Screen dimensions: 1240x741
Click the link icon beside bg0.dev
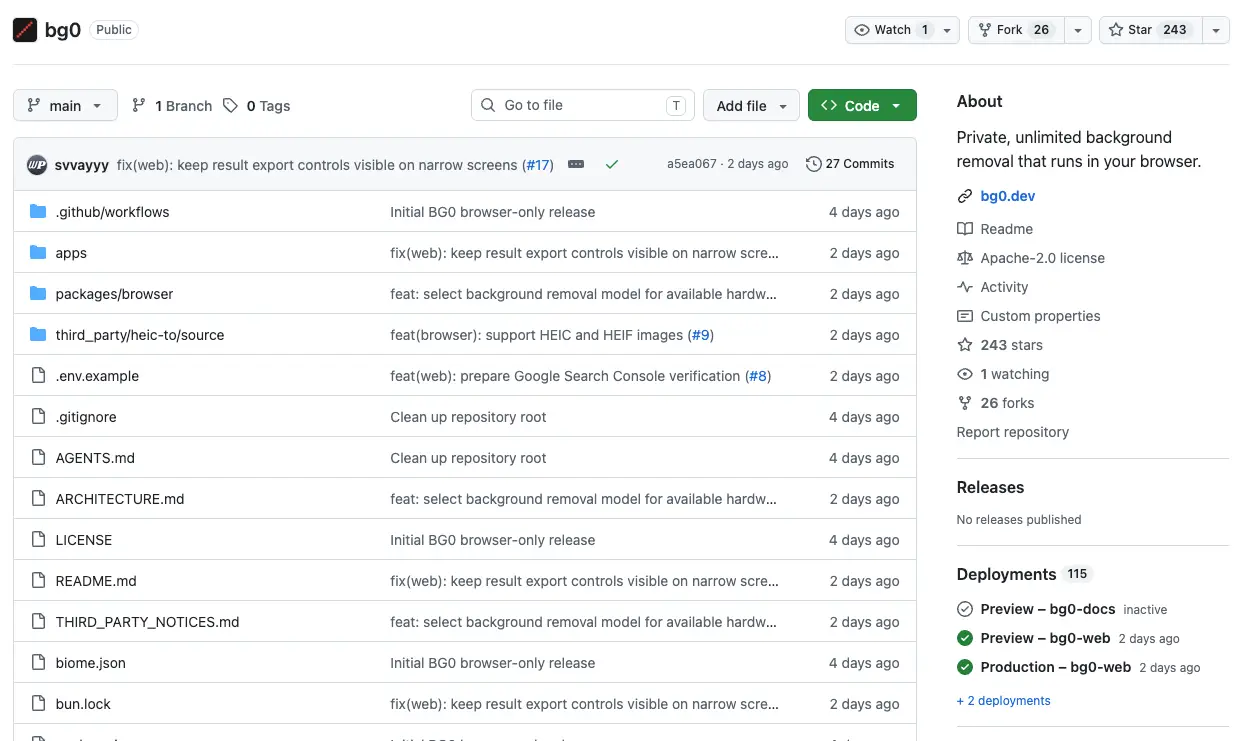pos(965,196)
